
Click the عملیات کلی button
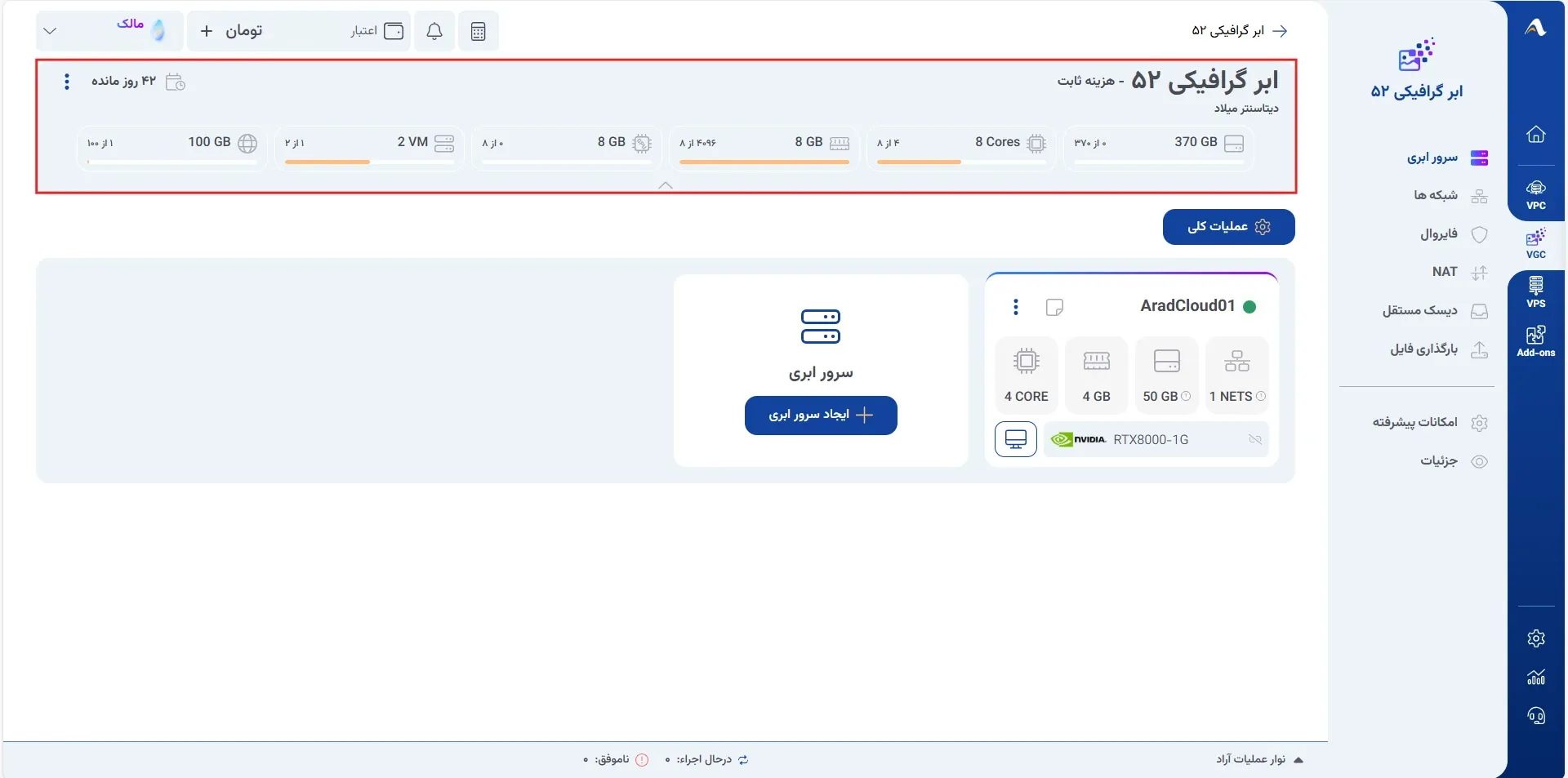(x=1229, y=227)
